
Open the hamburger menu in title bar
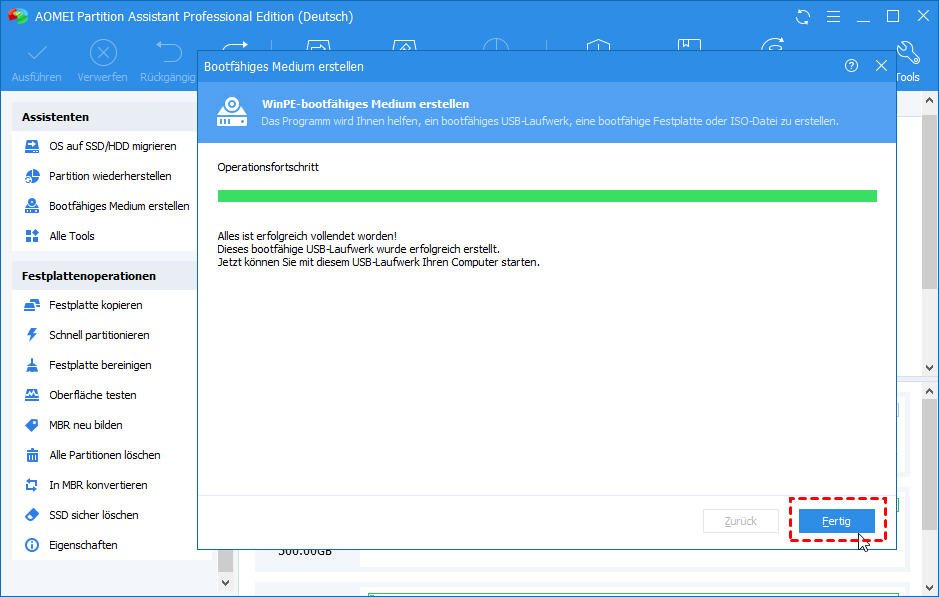pos(833,17)
